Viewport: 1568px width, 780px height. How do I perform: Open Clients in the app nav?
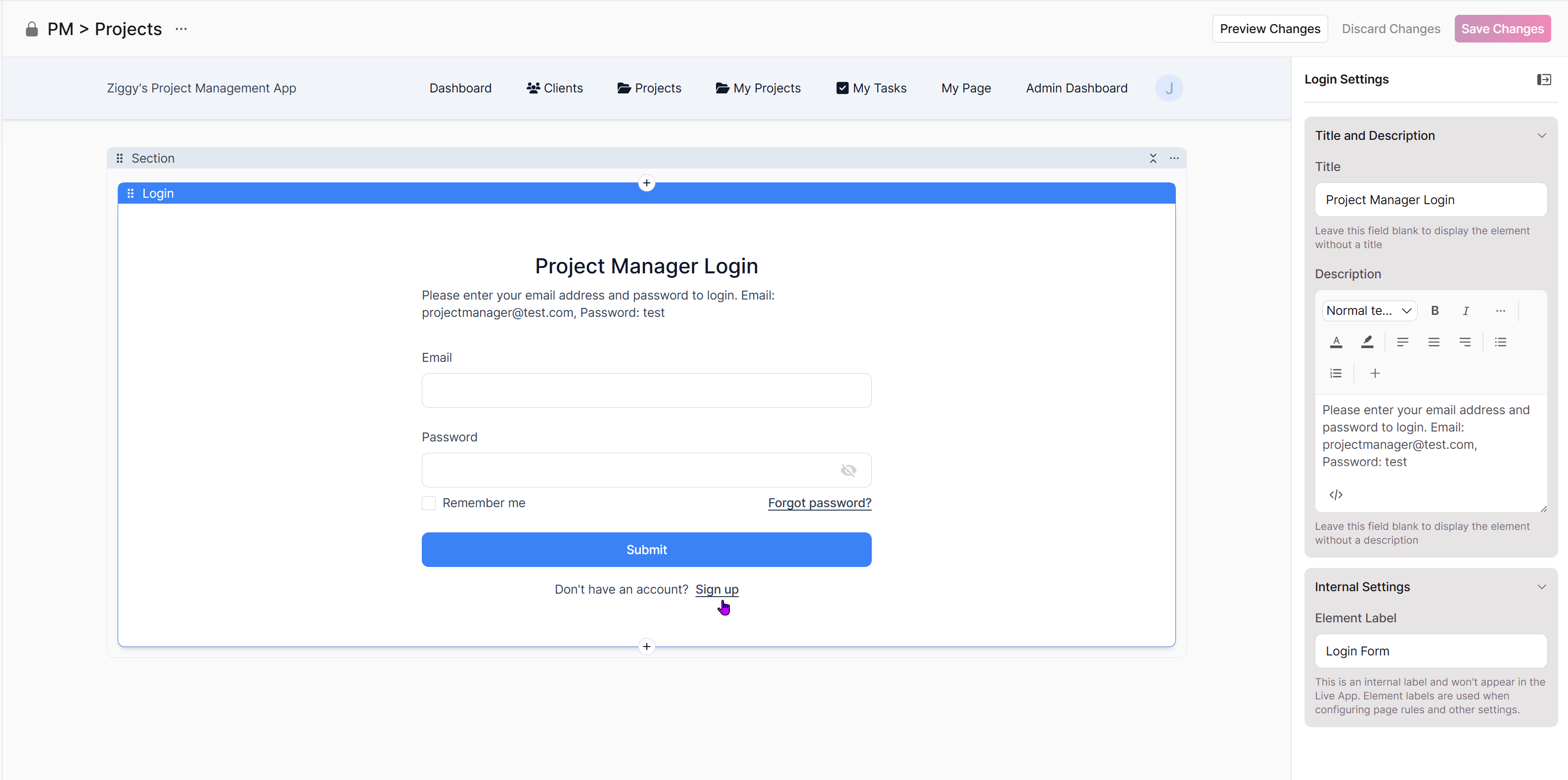tap(554, 88)
